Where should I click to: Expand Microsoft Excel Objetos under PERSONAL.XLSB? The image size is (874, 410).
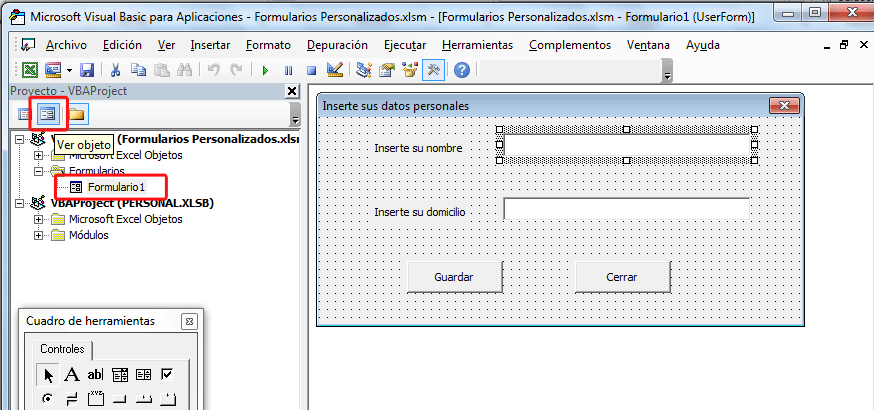coord(38,219)
